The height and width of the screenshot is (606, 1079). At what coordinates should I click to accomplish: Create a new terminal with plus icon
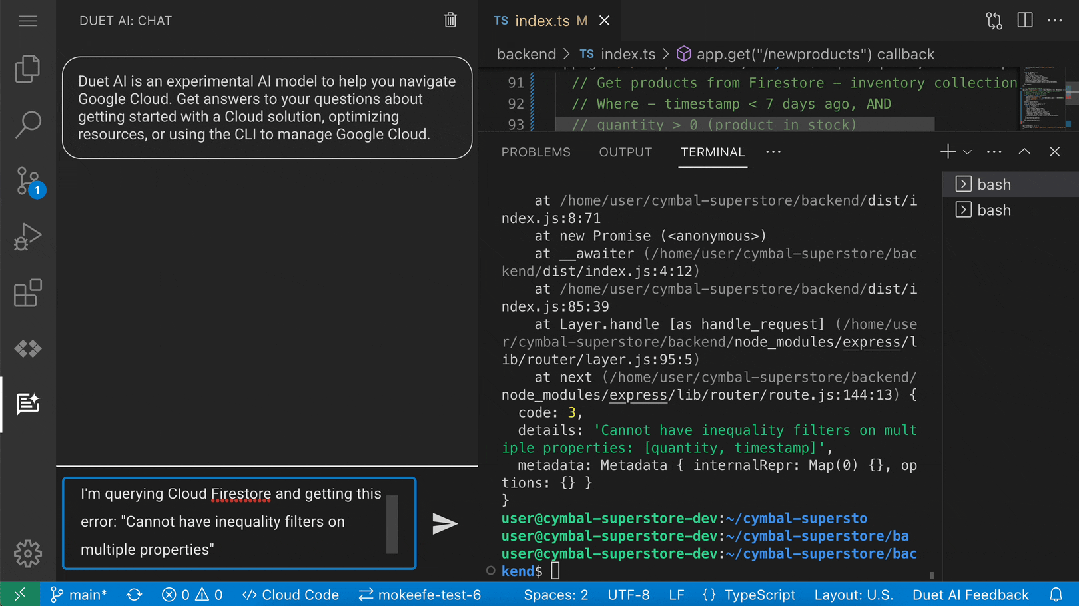pyautogui.click(x=948, y=151)
